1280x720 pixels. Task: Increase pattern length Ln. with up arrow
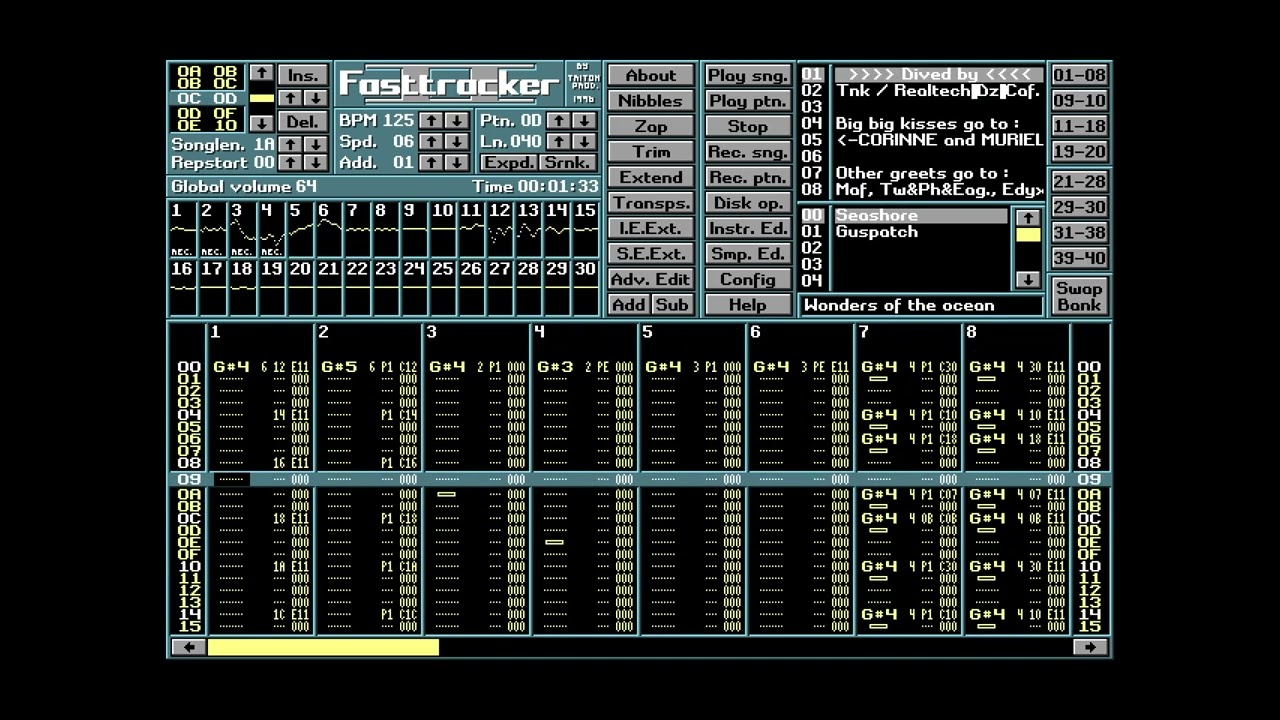559,142
